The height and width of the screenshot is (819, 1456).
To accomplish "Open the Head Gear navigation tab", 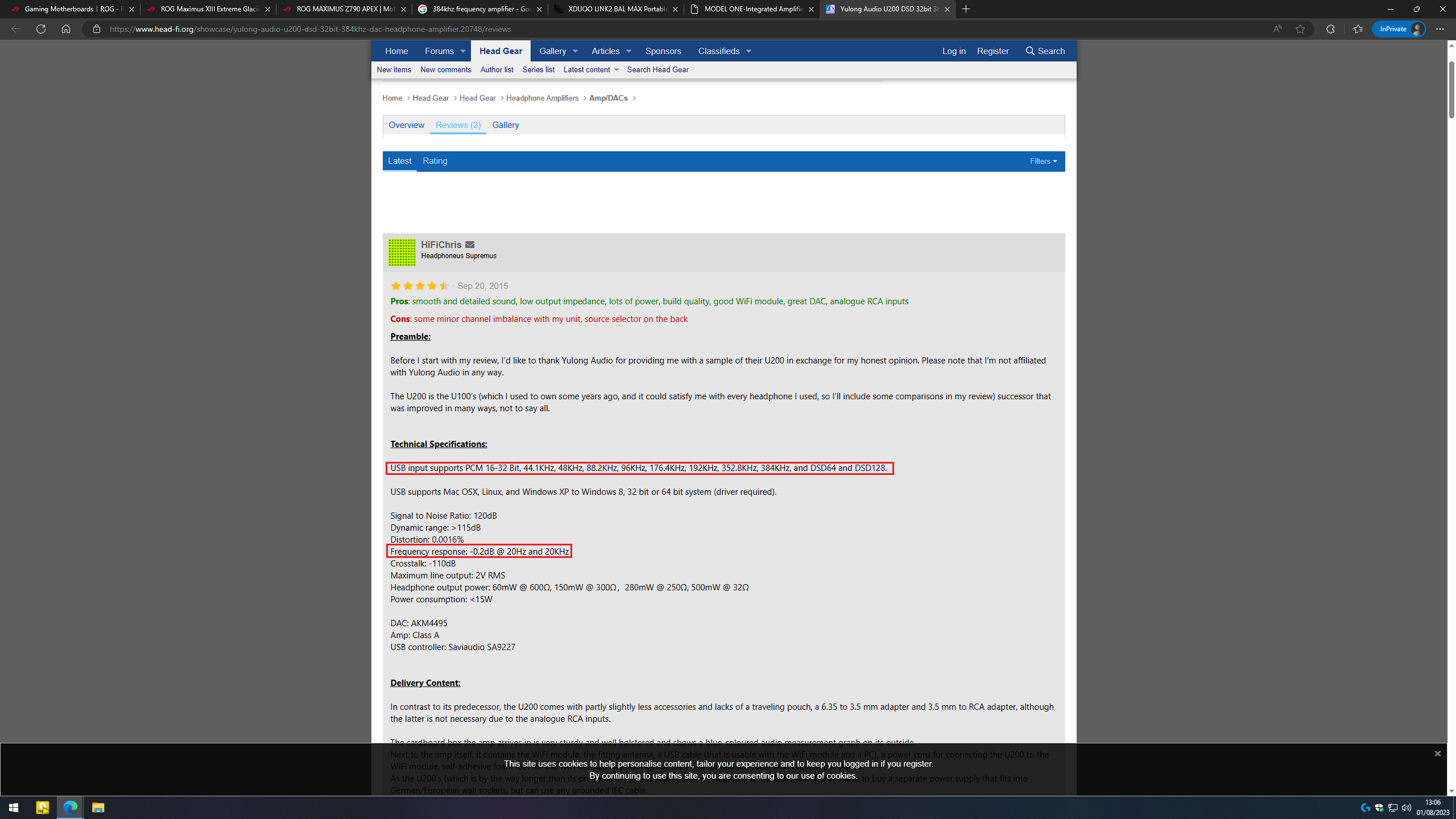I will [500, 51].
